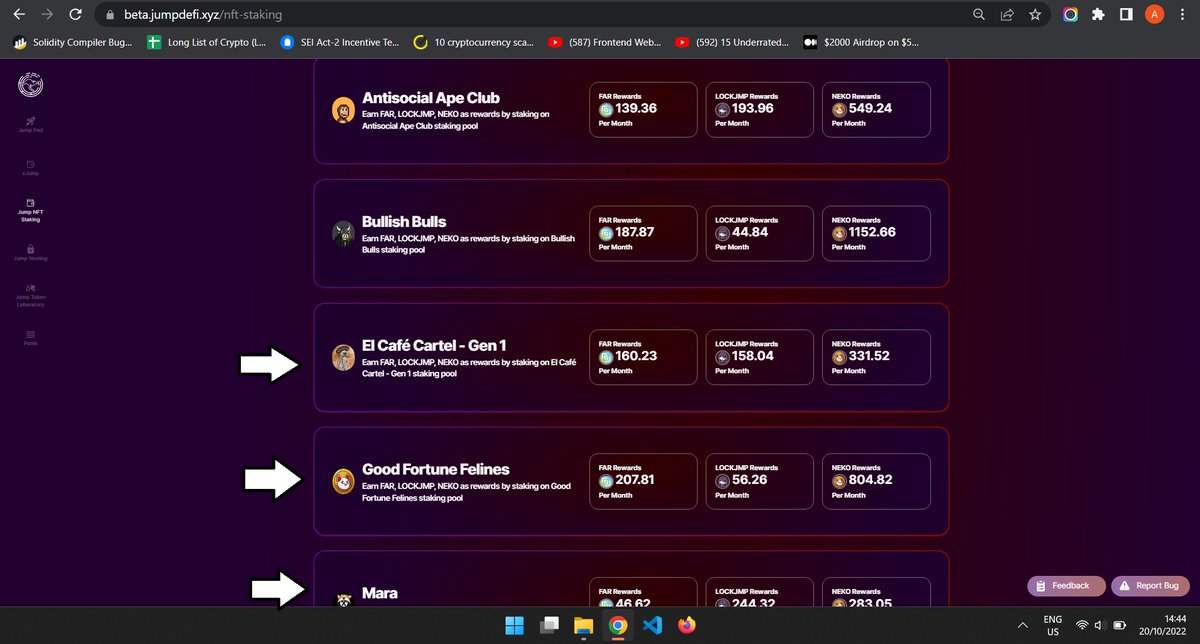Image resolution: width=1200 pixels, height=644 pixels.
Task: Open the Chrome three-dot menu
Action: pyautogui.click(x=1182, y=15)
